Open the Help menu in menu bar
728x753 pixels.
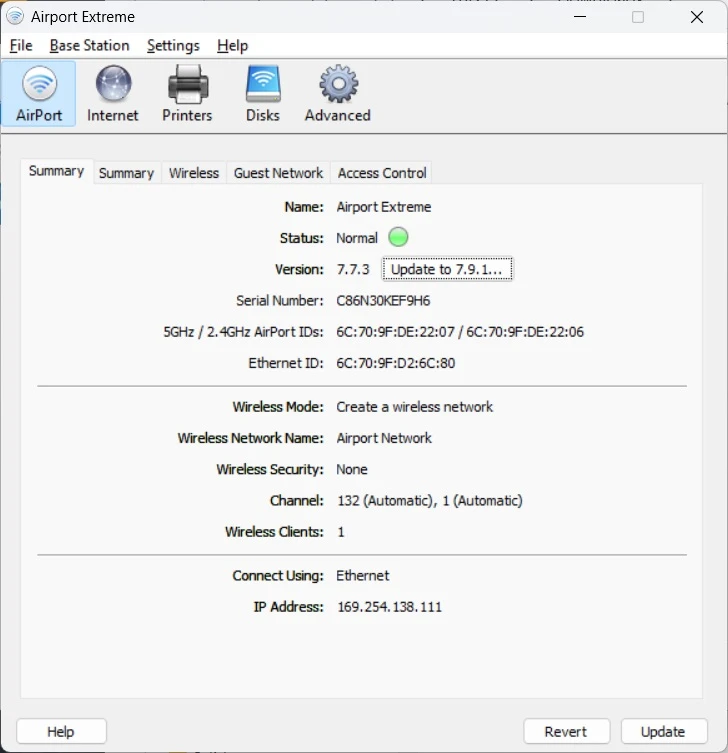232,46
